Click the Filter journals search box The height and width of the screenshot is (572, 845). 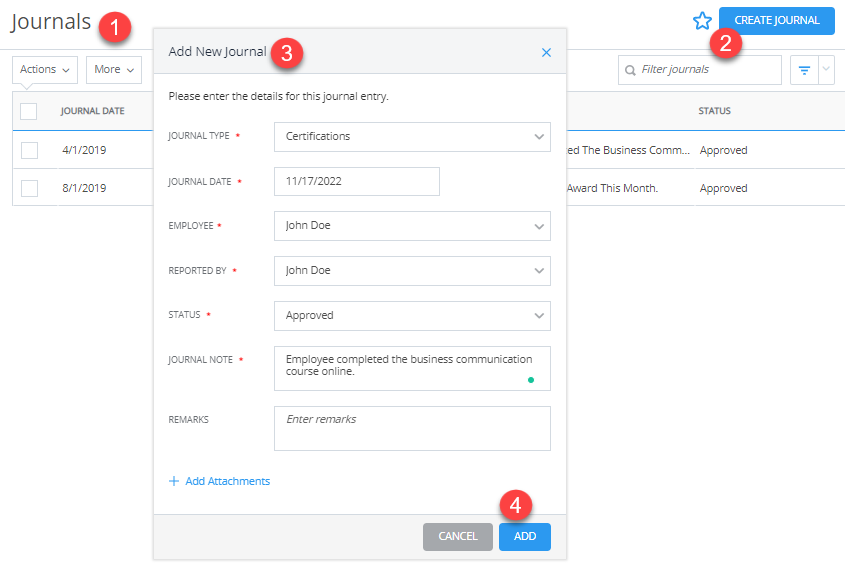pos(699,70)
